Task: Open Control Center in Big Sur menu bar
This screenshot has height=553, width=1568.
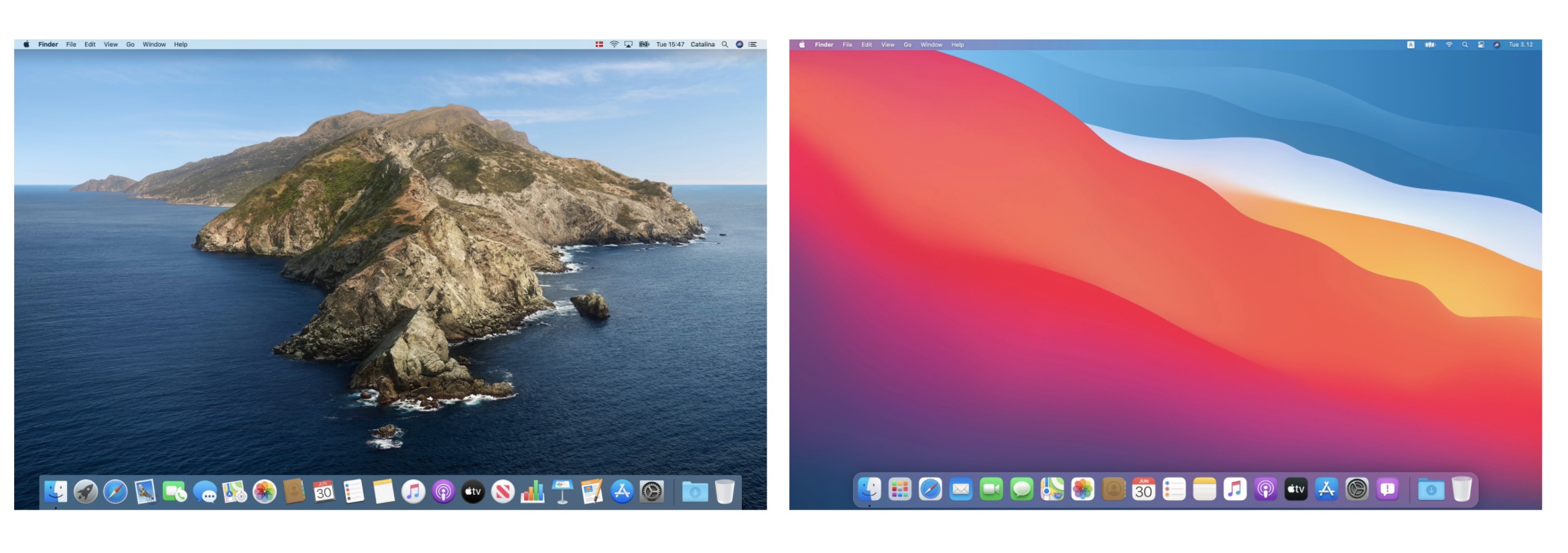Action: click(x=1480, y=45)
